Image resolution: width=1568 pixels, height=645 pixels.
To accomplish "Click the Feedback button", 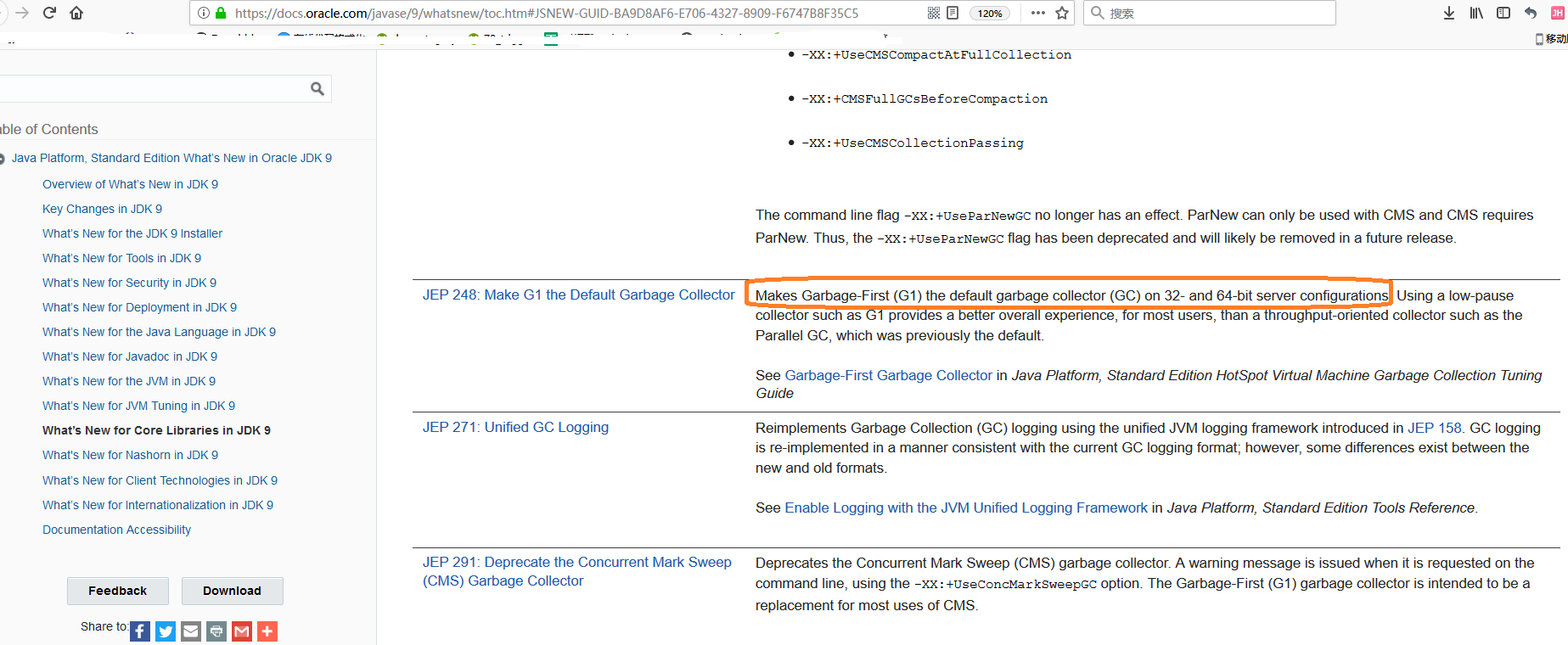I will tap(118, 591).
